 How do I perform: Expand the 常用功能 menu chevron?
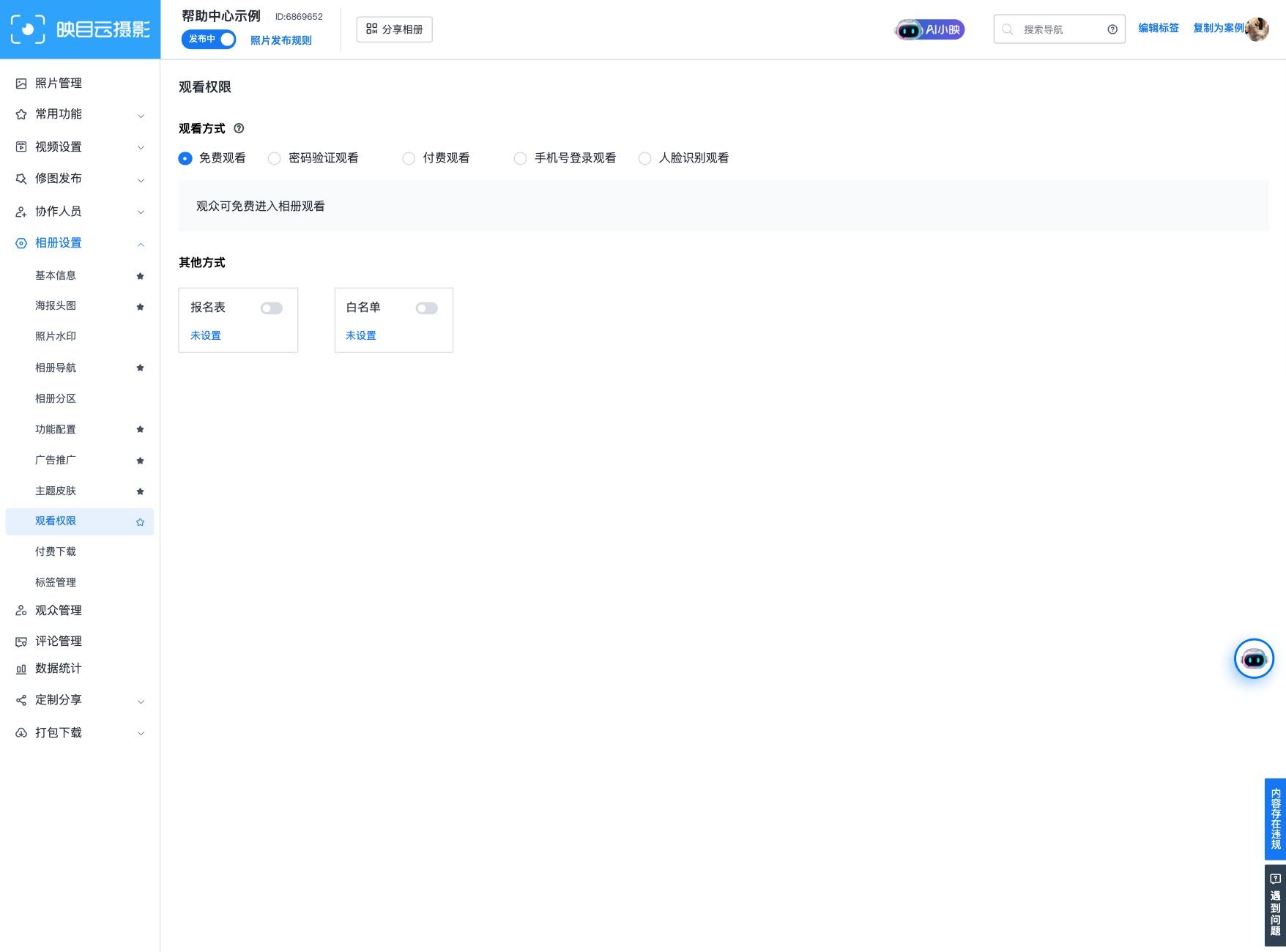tap(141, 116)
